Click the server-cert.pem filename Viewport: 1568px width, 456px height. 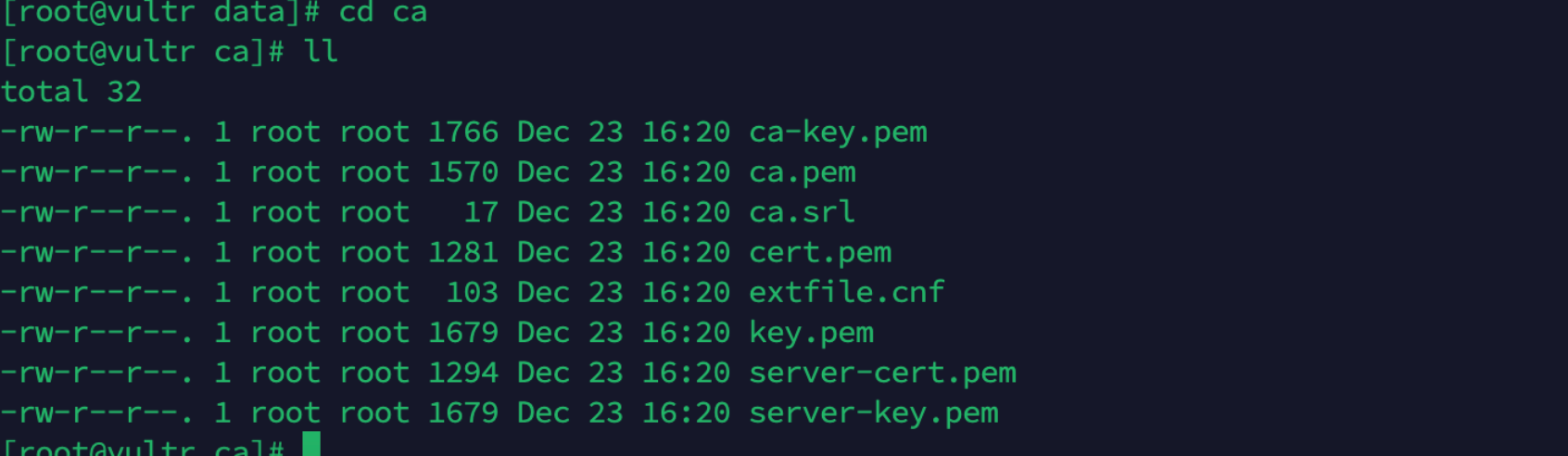[882, 374]
